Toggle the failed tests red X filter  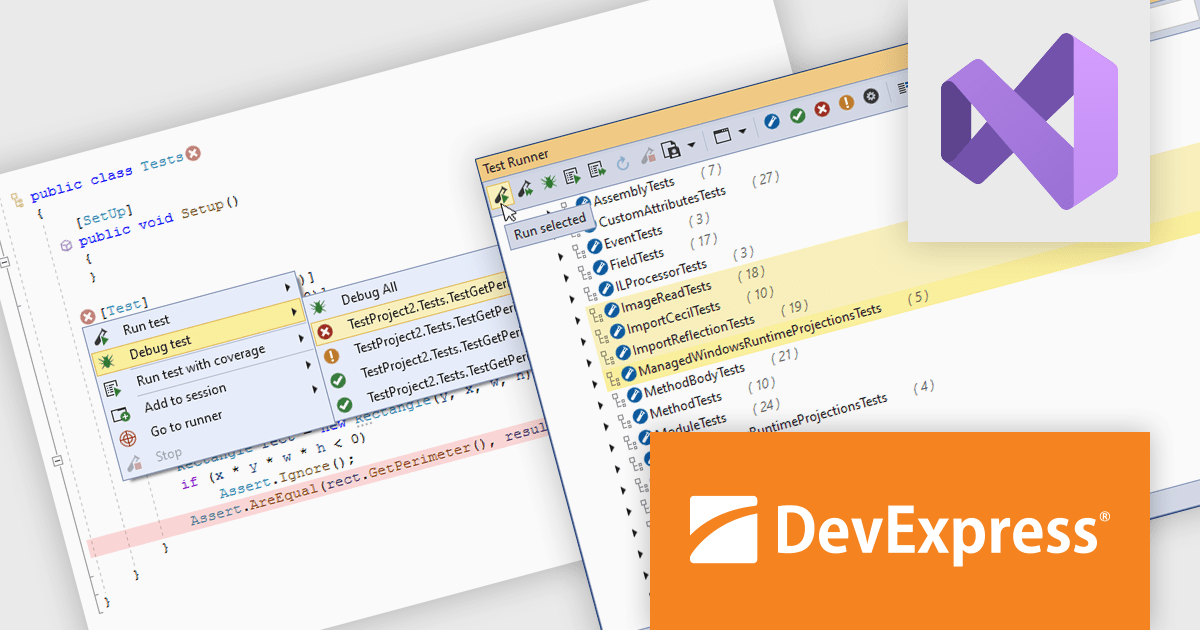click(x=822, y=109)
